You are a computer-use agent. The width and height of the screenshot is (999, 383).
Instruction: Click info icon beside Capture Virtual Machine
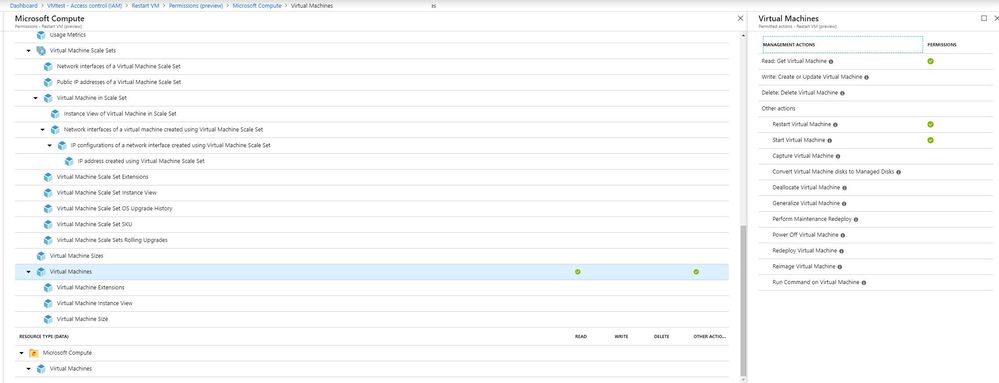point(838,156)
